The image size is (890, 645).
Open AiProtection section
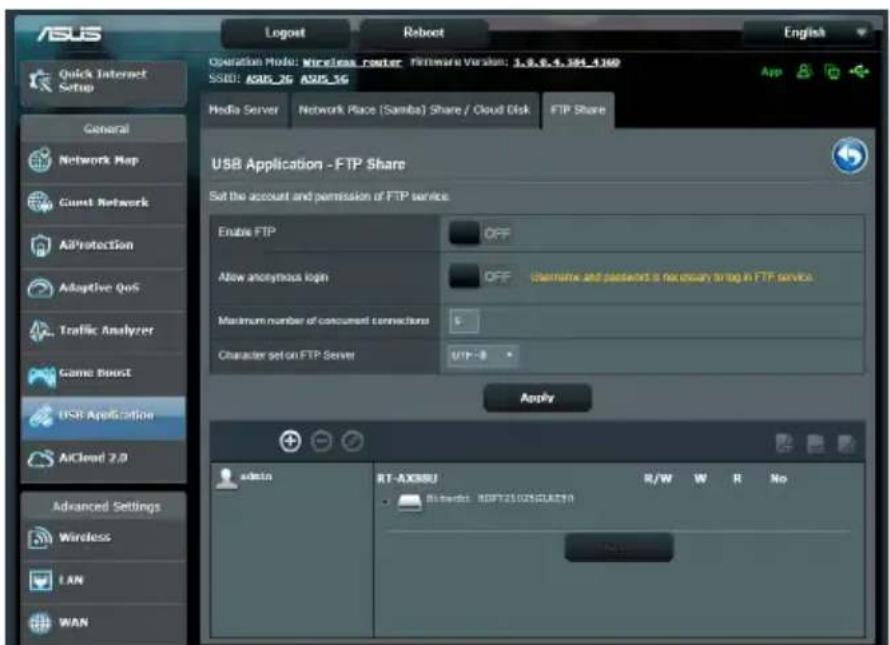(x=103, y=245)
